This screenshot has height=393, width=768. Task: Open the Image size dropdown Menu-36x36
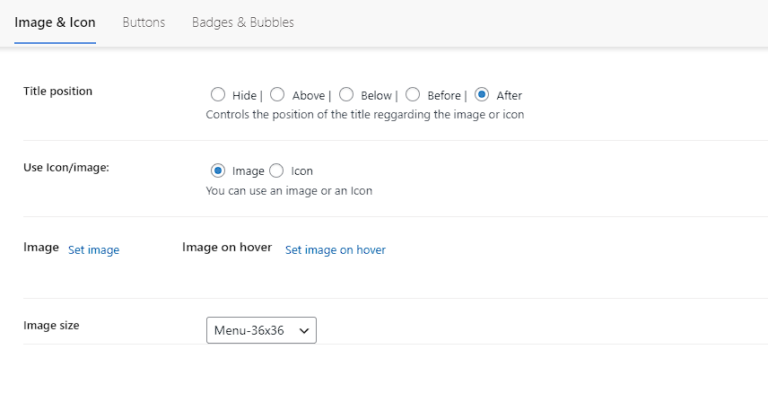262,330
